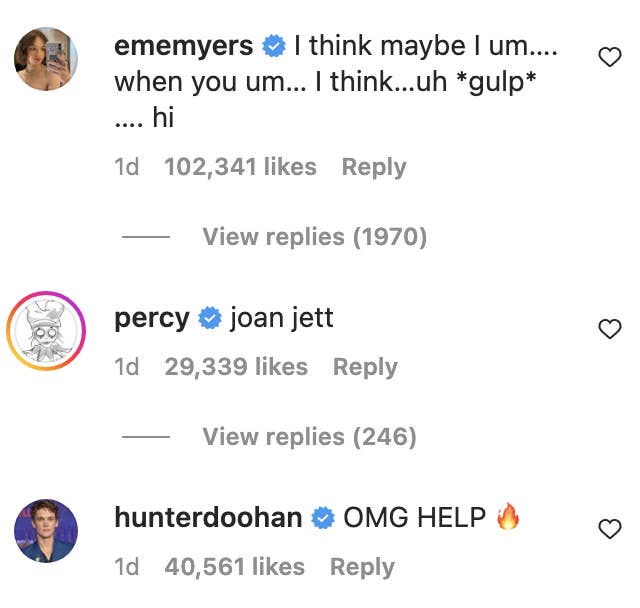Click hunterdoohan's verified badge
The height and width of the screenshot is (608, 640).
[323, 518]
